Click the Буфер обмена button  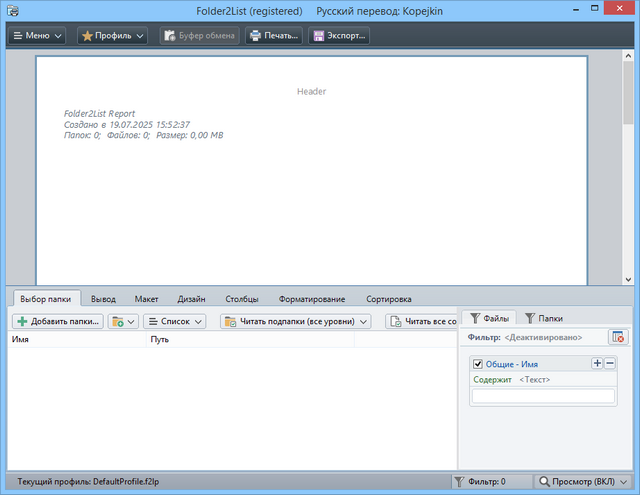pyautogui.click(x=200, y=36)
